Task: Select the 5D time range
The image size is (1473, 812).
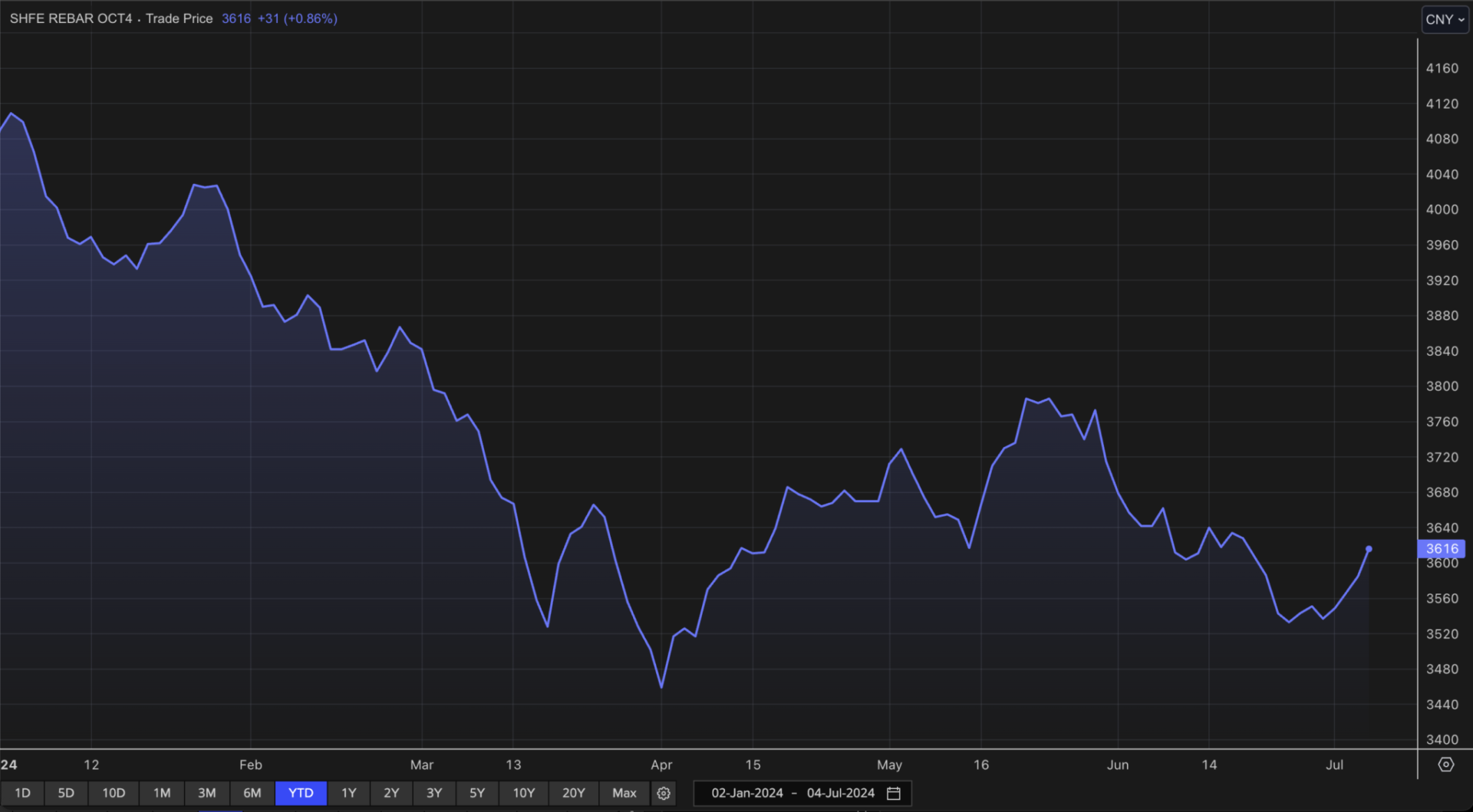Action: pyautogui.click(x=66, y=793)
